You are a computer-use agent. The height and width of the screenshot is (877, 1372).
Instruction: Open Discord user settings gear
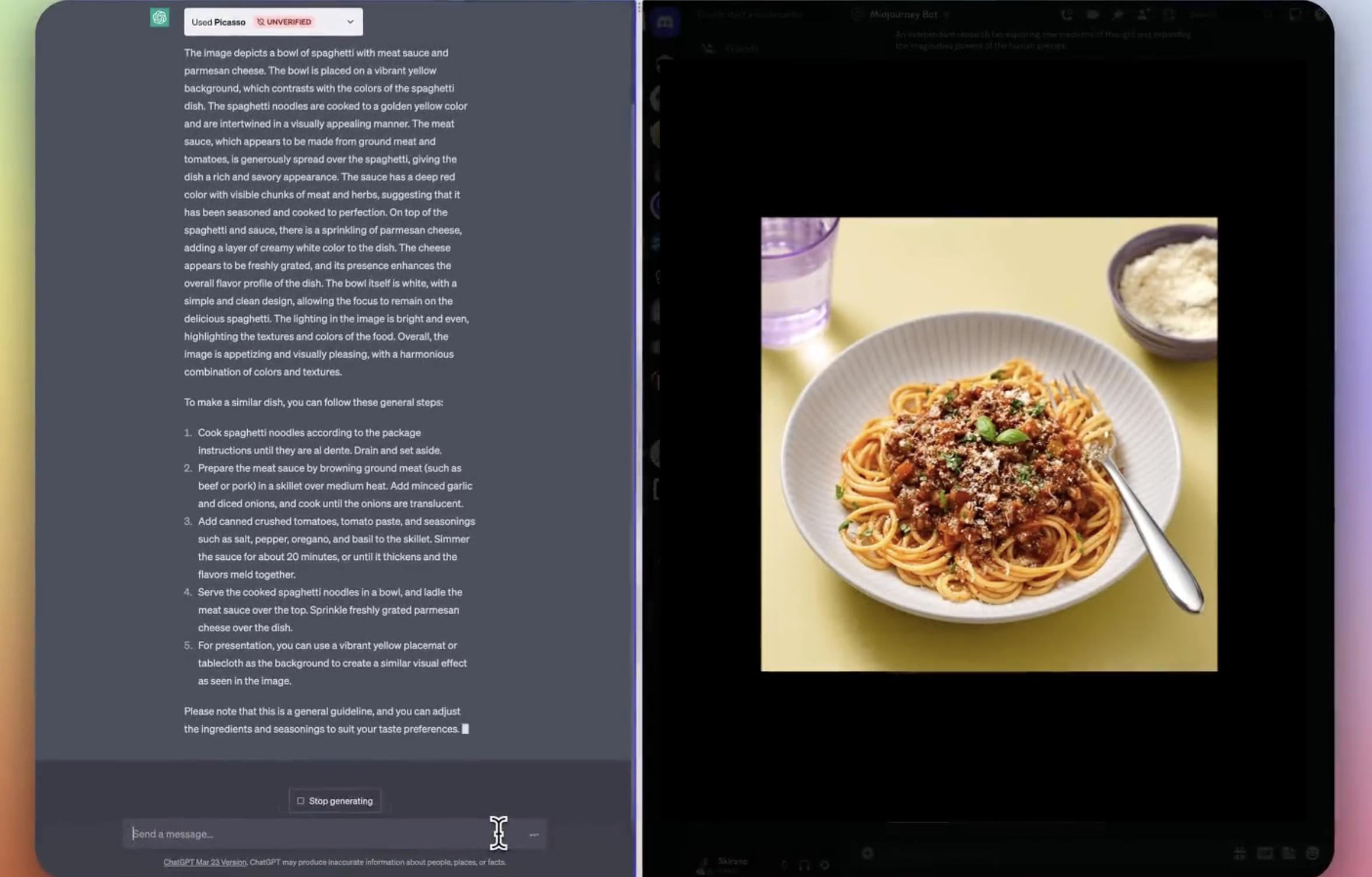pos(825,865)
